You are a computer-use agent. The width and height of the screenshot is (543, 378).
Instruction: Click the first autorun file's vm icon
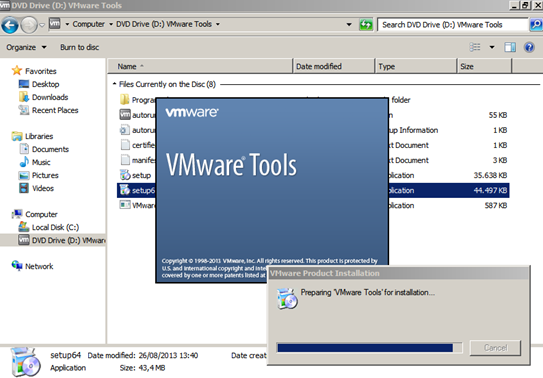(x=125, y=115)
